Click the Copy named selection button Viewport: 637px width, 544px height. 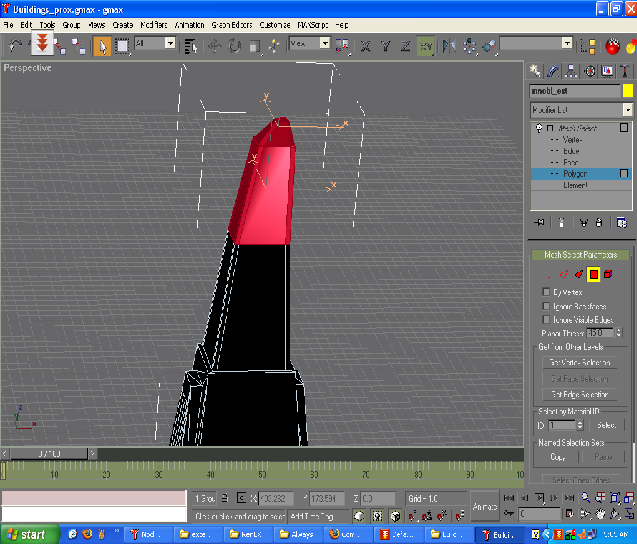[557, 457]
